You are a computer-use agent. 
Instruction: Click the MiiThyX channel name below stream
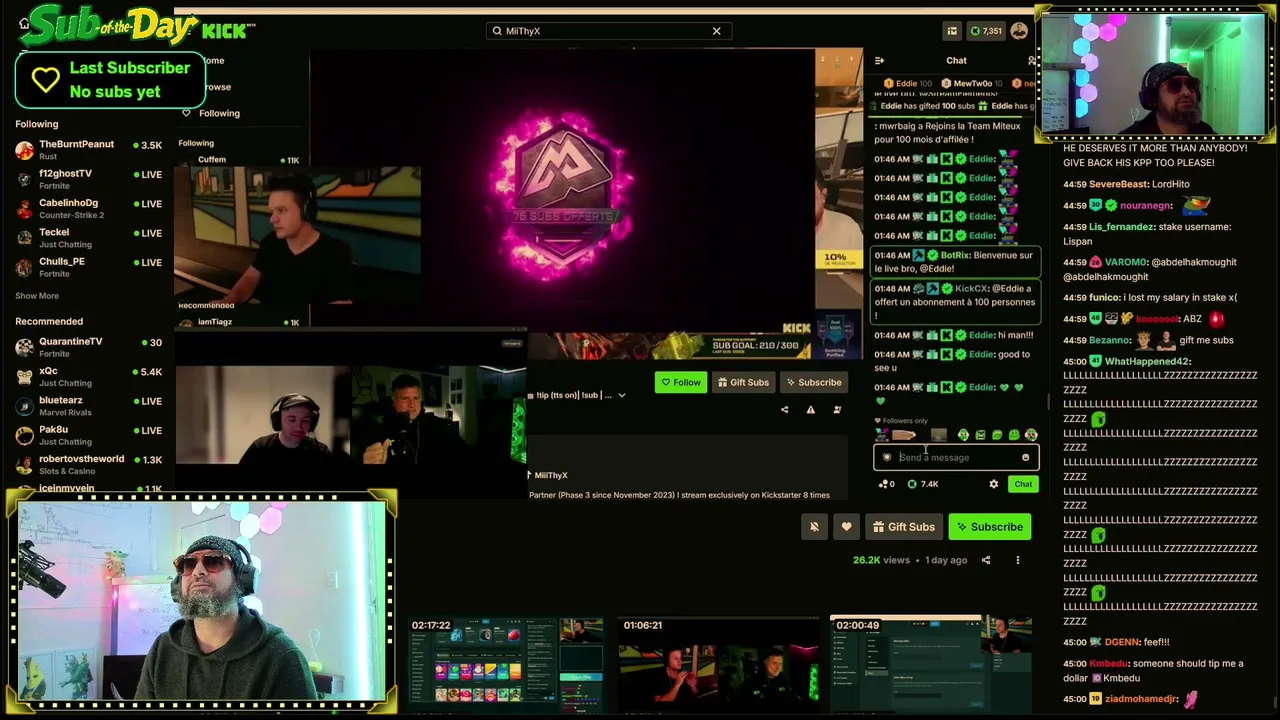[x=551, y=476]
